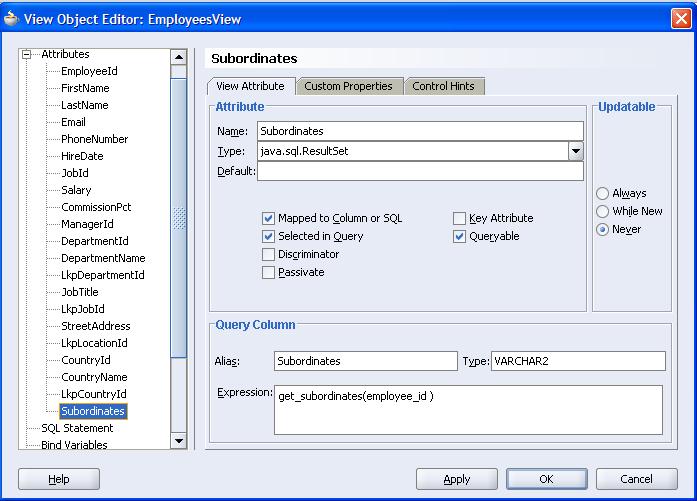The width and height of the screenshot is (697, 501).
Task: Click the Help button
Action: pyautogui.click(x=59, y=479)
